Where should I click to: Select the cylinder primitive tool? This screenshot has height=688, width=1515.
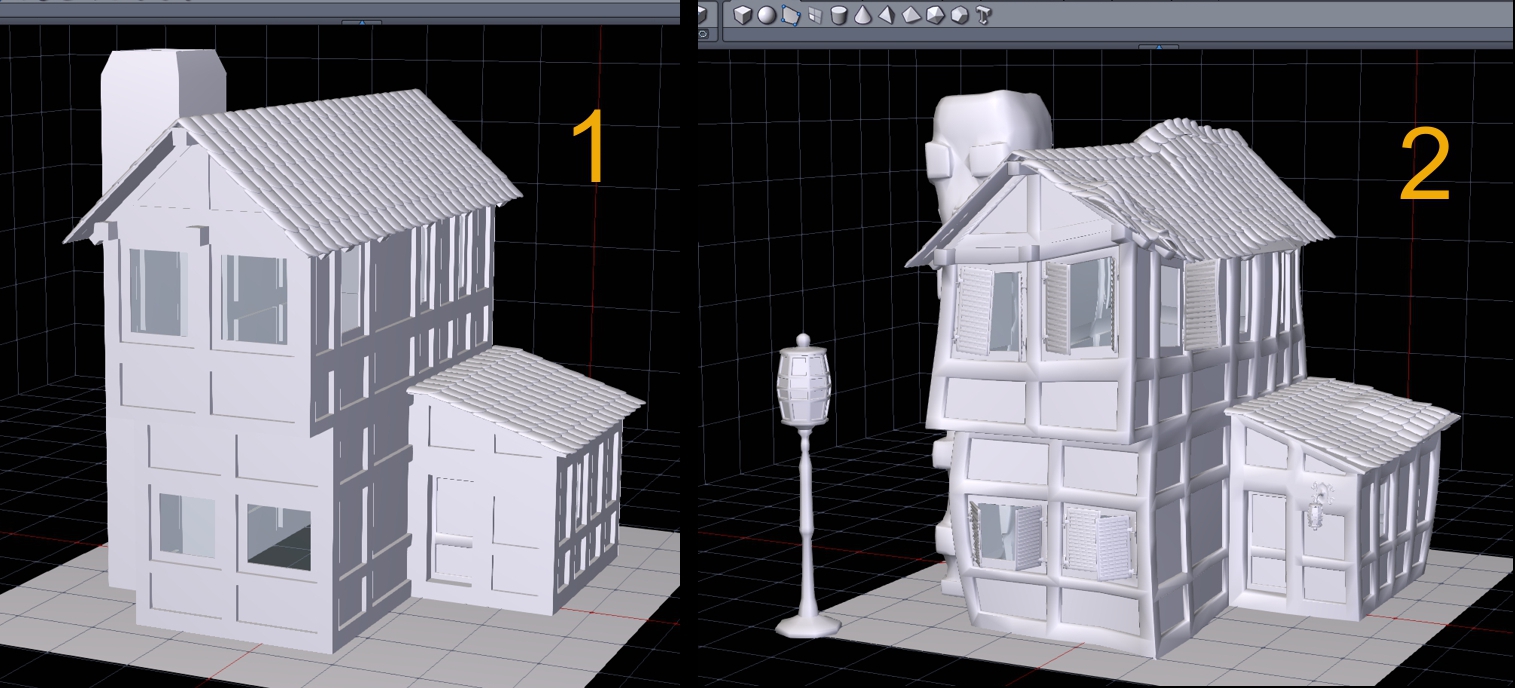839,15
